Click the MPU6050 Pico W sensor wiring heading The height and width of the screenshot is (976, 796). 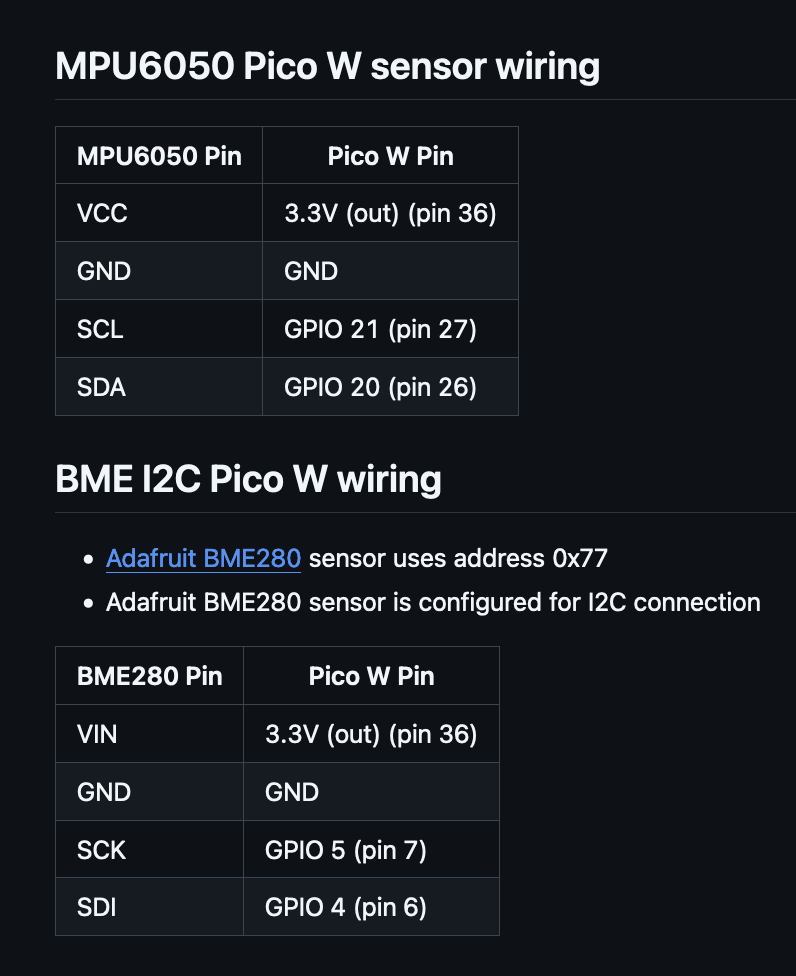pos(327,66)
